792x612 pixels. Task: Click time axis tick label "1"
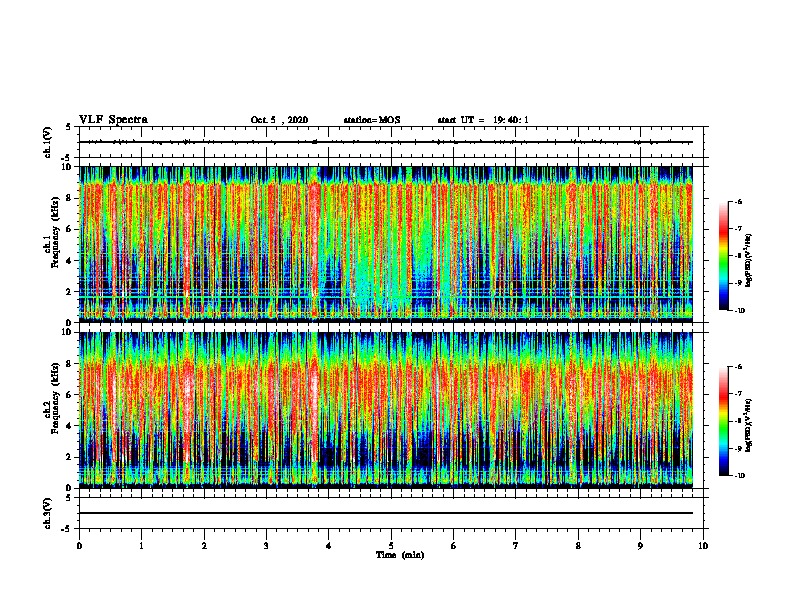[x=141, y=546]
